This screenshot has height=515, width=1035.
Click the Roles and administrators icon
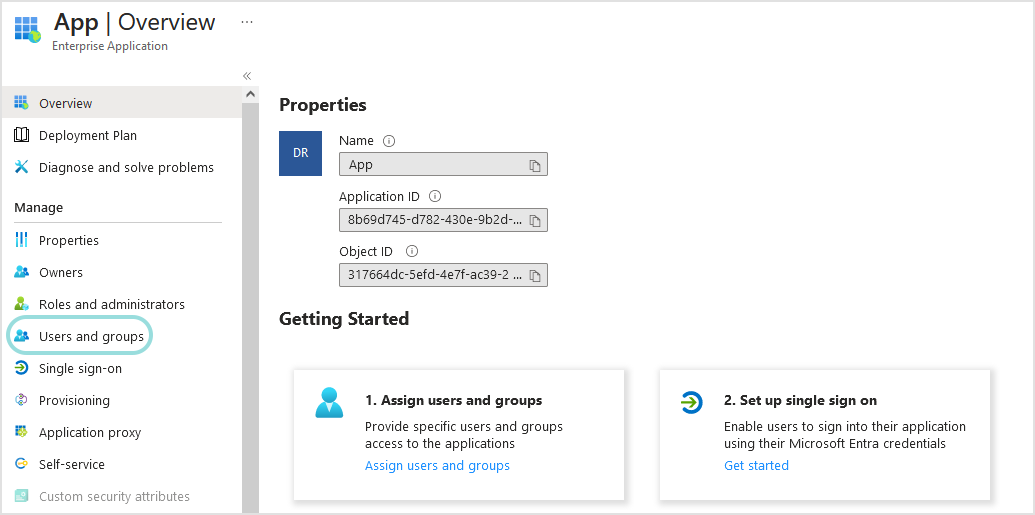click(21, 304)
